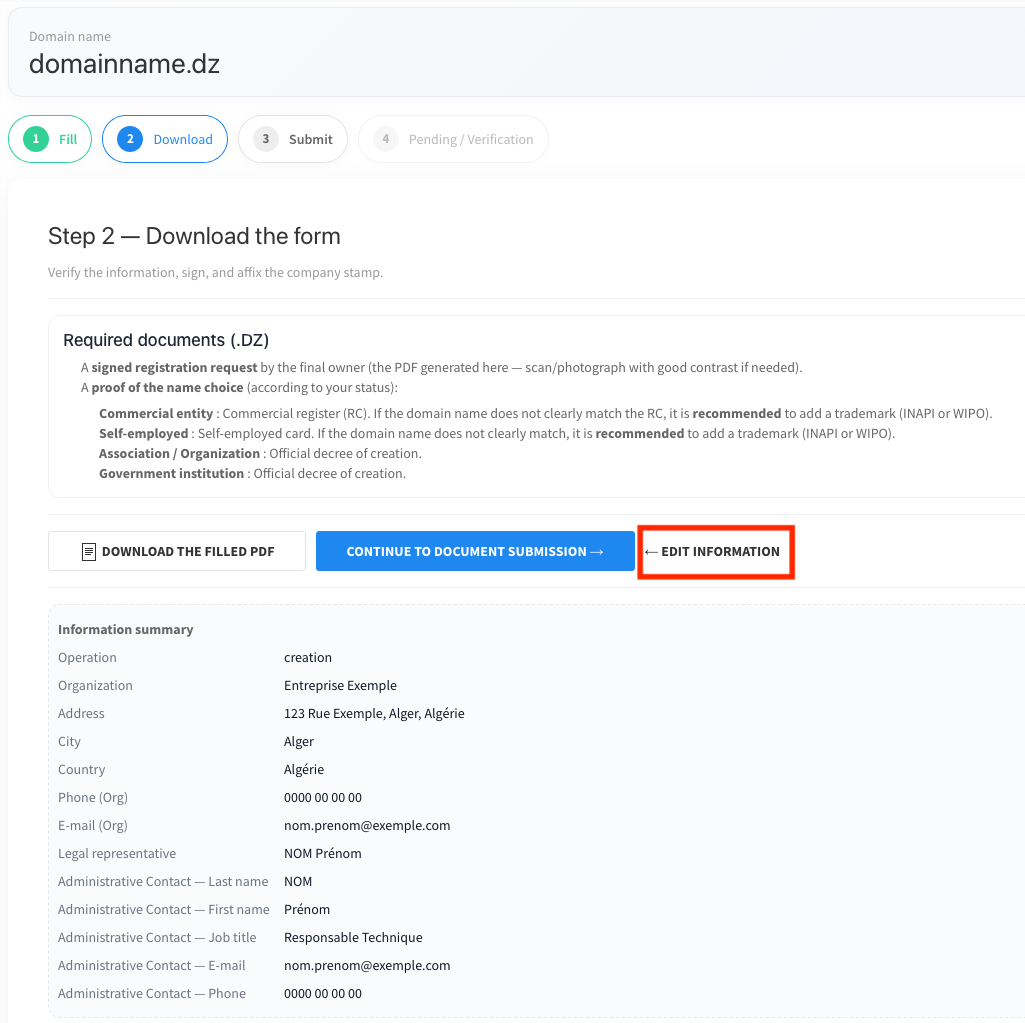Screen dimensions: 1025x1023
Task: Click the domainname.dz domain name field
Action: coord(124,65)
